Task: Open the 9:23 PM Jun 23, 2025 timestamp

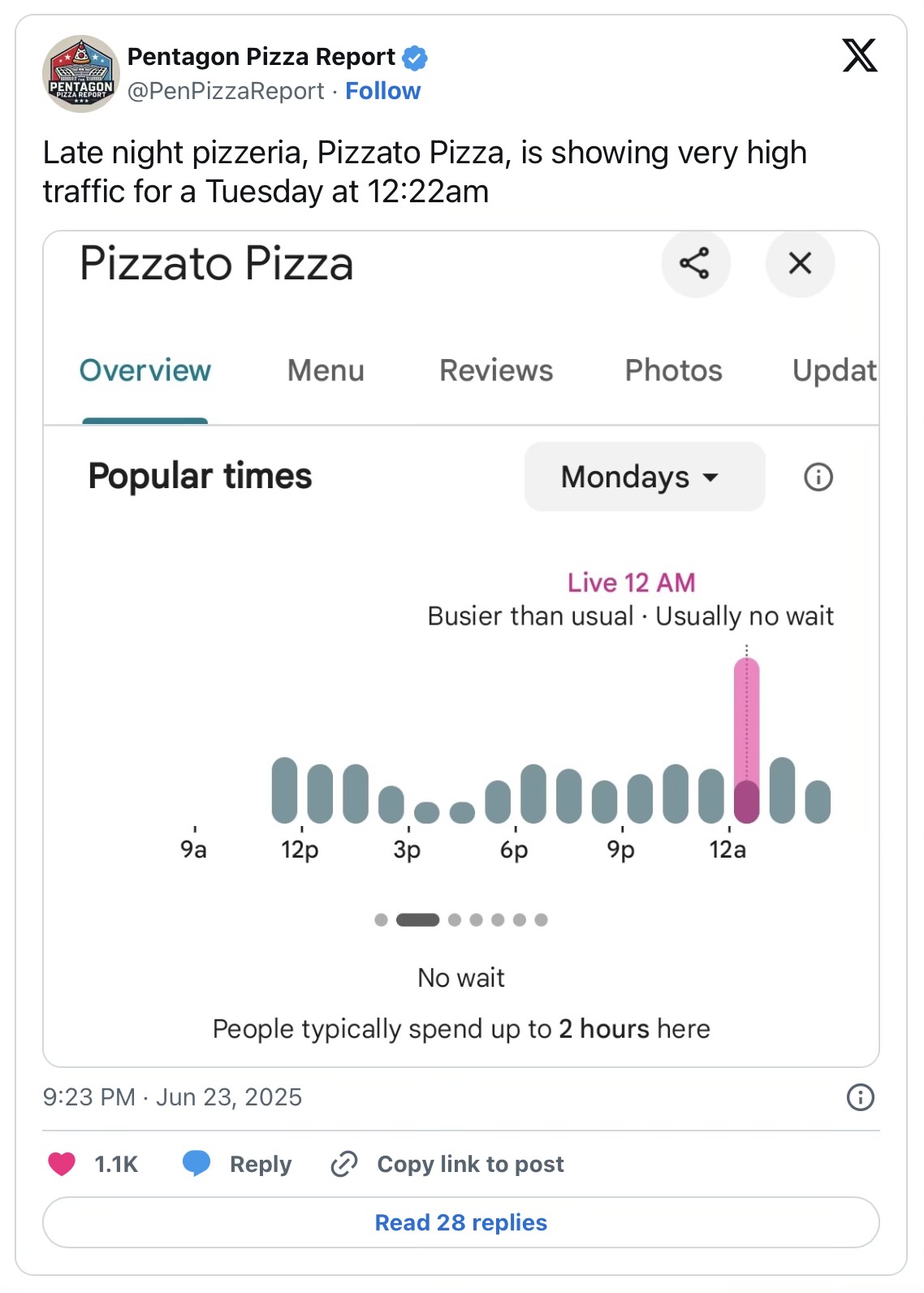Action: tap(172, 1097)
